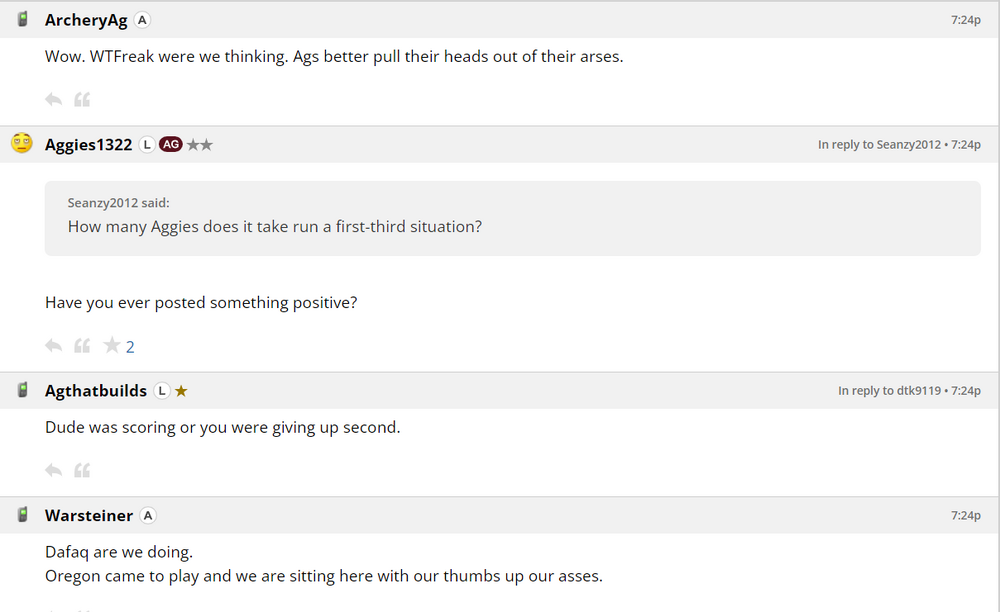The image size is (1000, 612).
Task: Click "In reply to Seanzy2012" link
Action: [x=879, y=145]
